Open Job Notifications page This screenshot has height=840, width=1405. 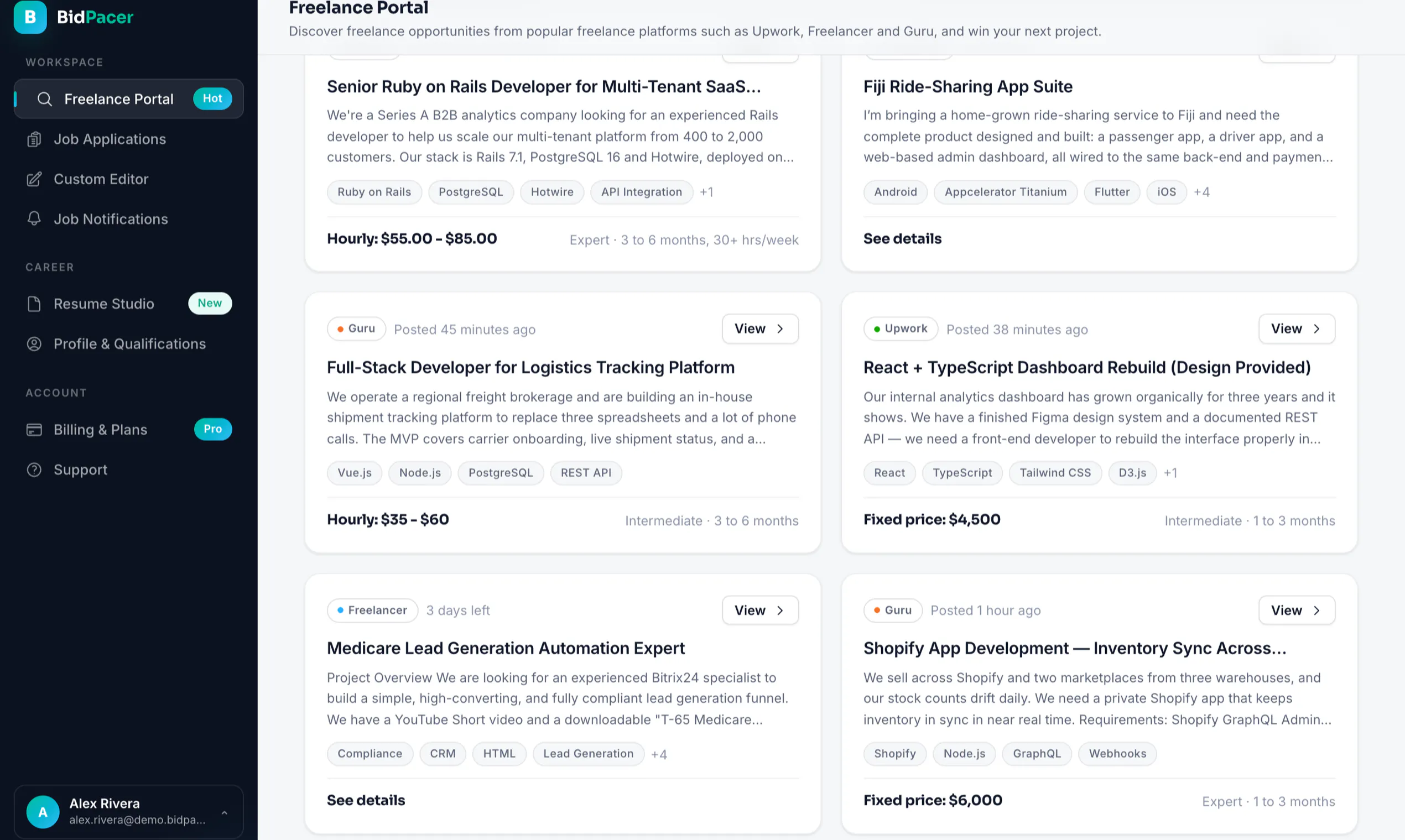128,219
